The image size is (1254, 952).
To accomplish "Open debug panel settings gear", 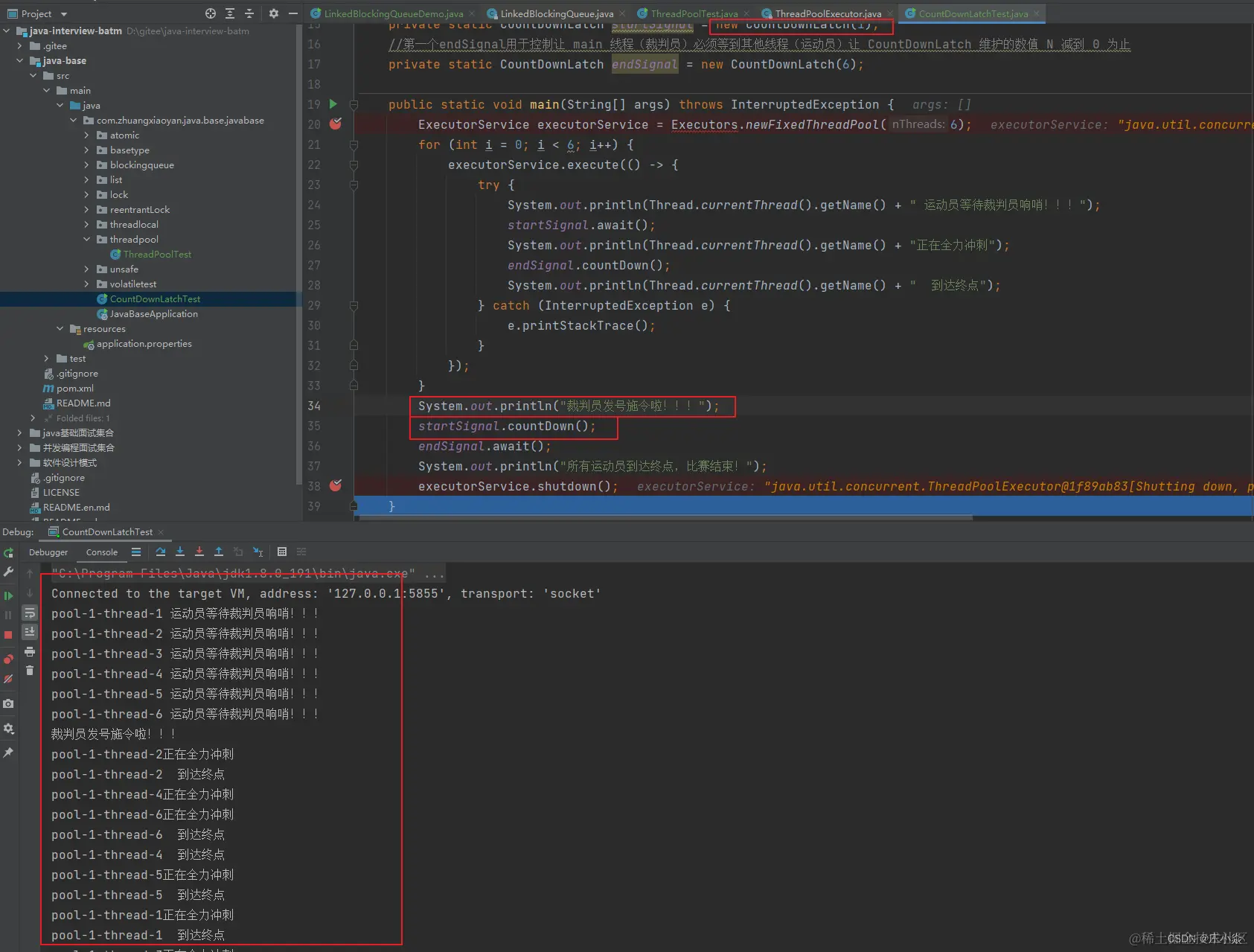I will [x=8, y=728].
